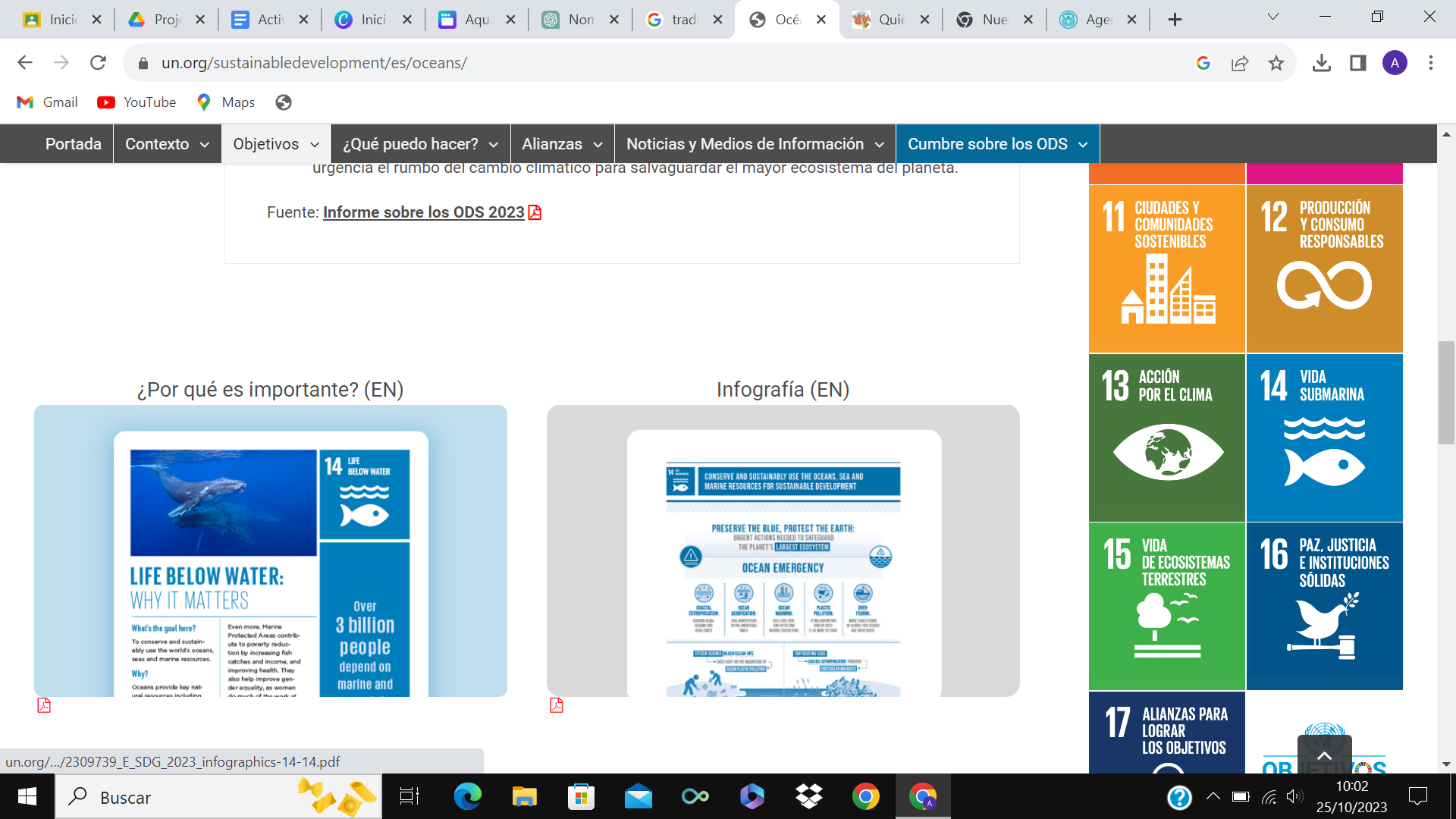Click the page vertical scrollbar thumb
Image resolution: width=1456 pixels, height=819 pixels.
click(x=1445, y=393)
